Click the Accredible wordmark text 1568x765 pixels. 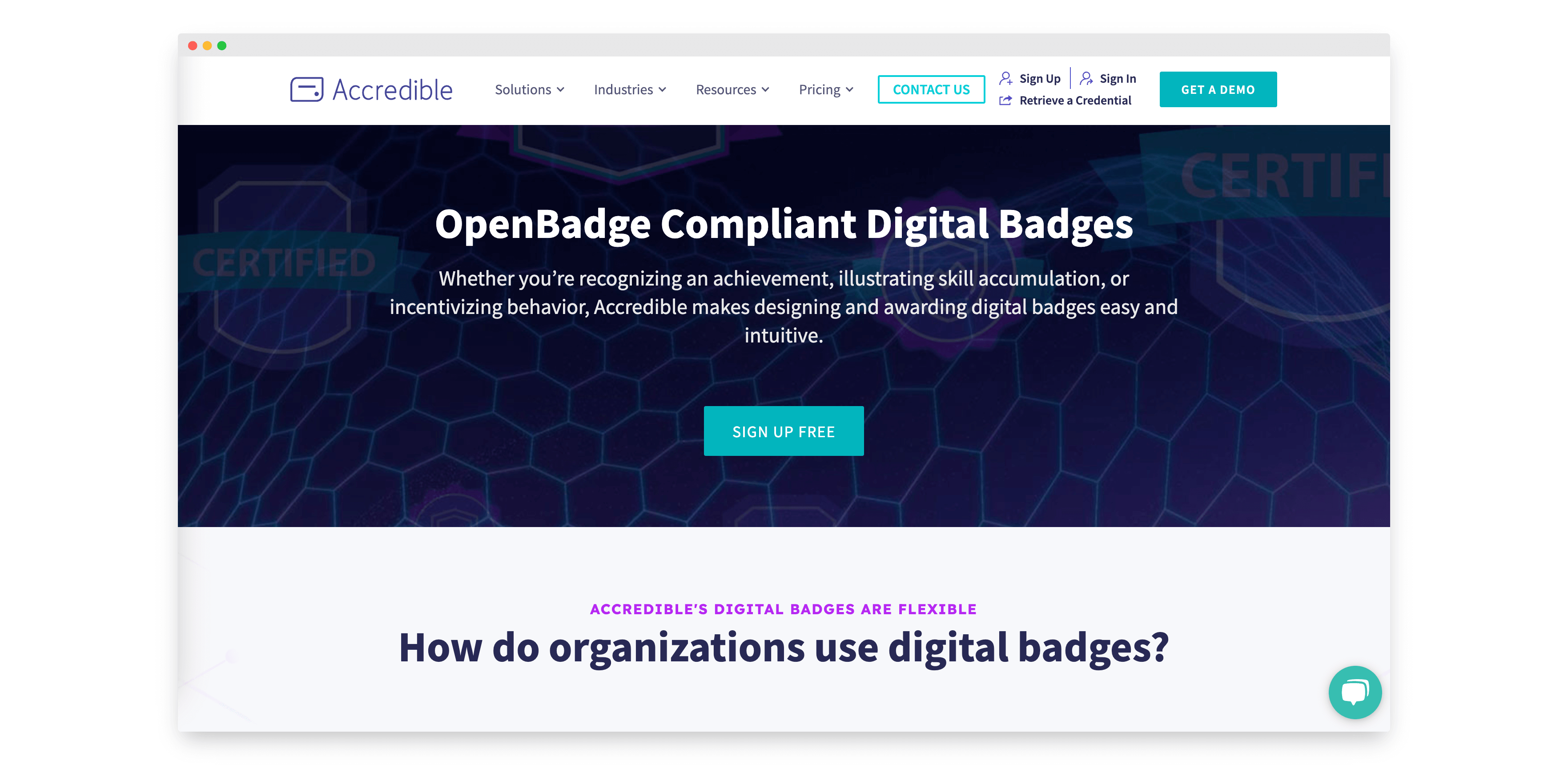click(393, 90)
